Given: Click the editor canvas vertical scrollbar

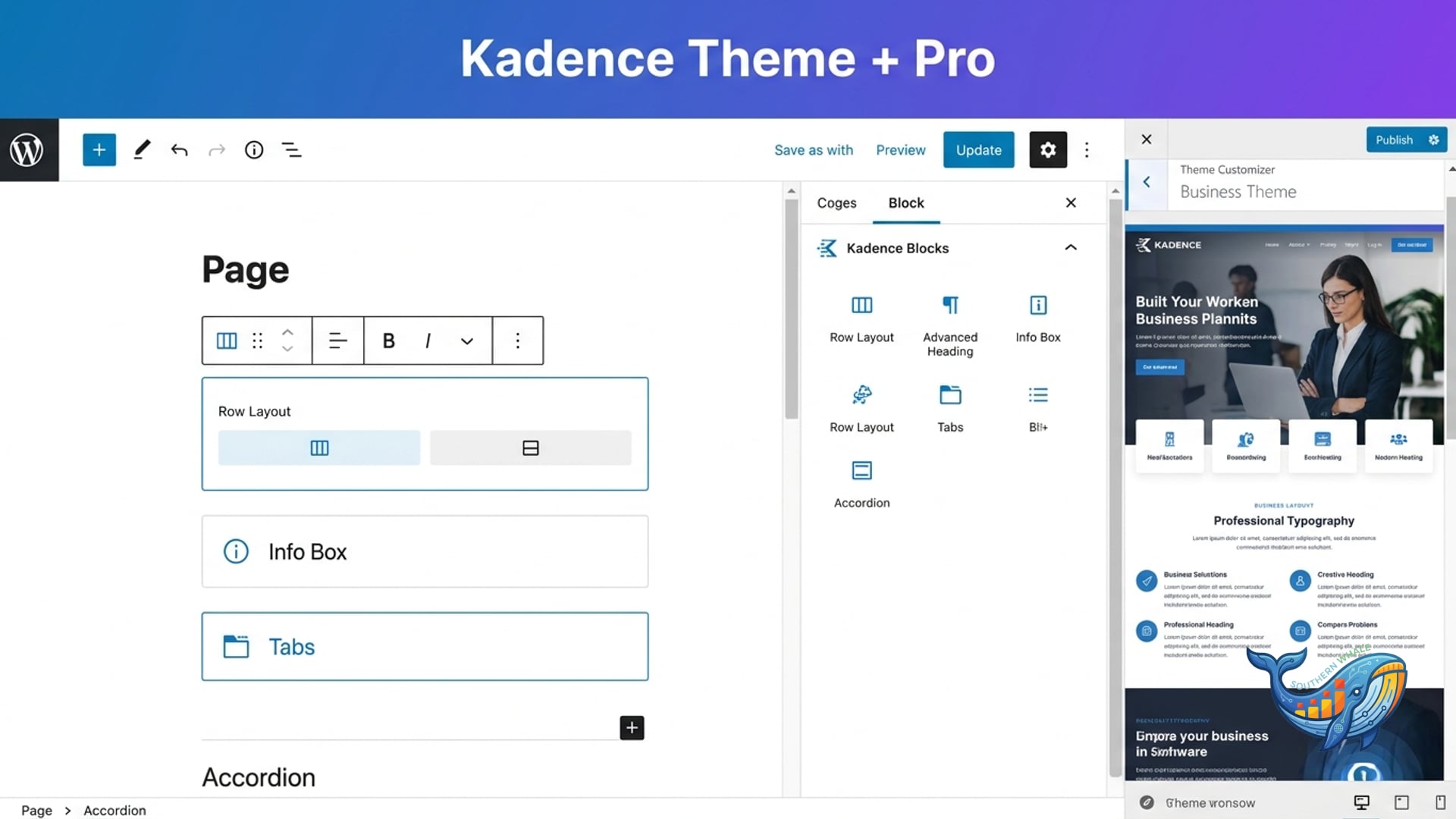Looking at the screenshot, I should click(791, 309).
